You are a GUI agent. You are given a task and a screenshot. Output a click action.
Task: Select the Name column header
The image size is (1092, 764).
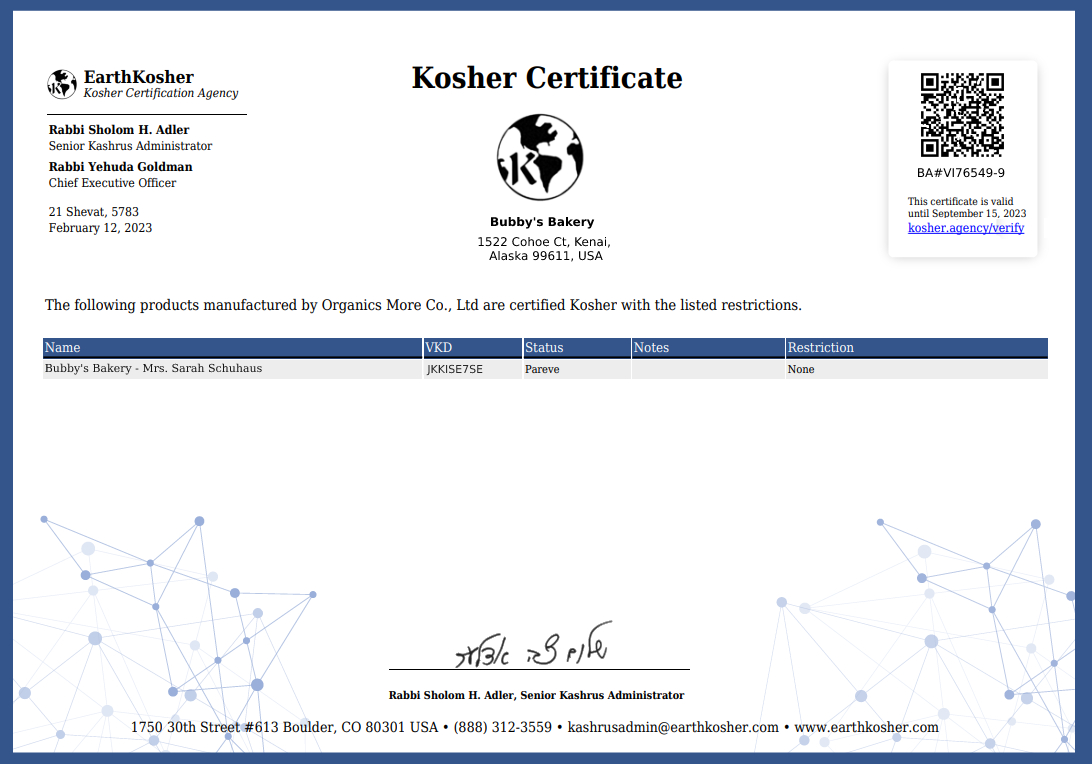61,347
